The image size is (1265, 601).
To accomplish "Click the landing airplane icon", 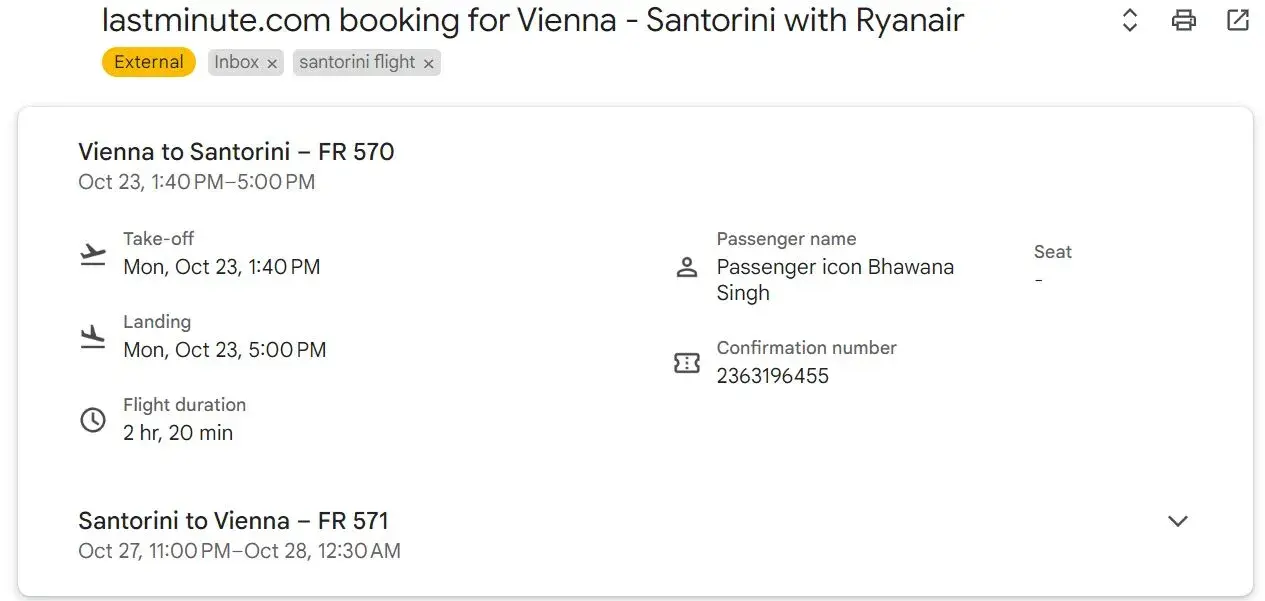I will point(93,337).
